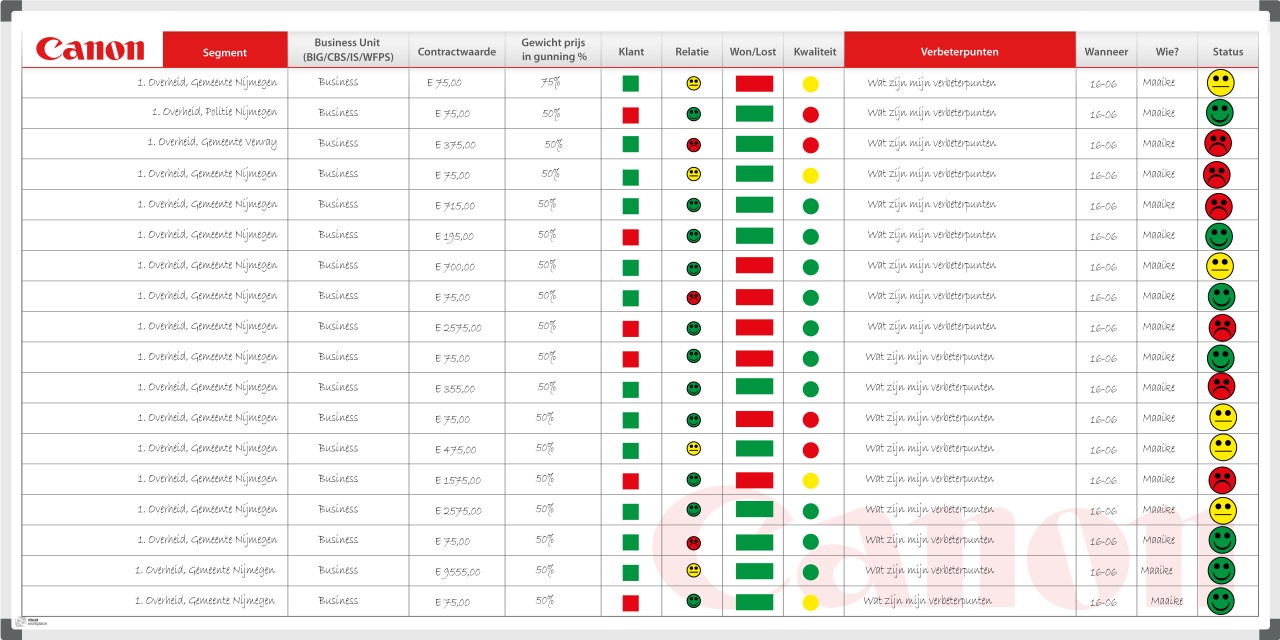Click the red Relatie smiley in Gemeente Venray row
The height and width of the screenshot is (640, 1280).
pyautogui.click(x=694, y=144)
